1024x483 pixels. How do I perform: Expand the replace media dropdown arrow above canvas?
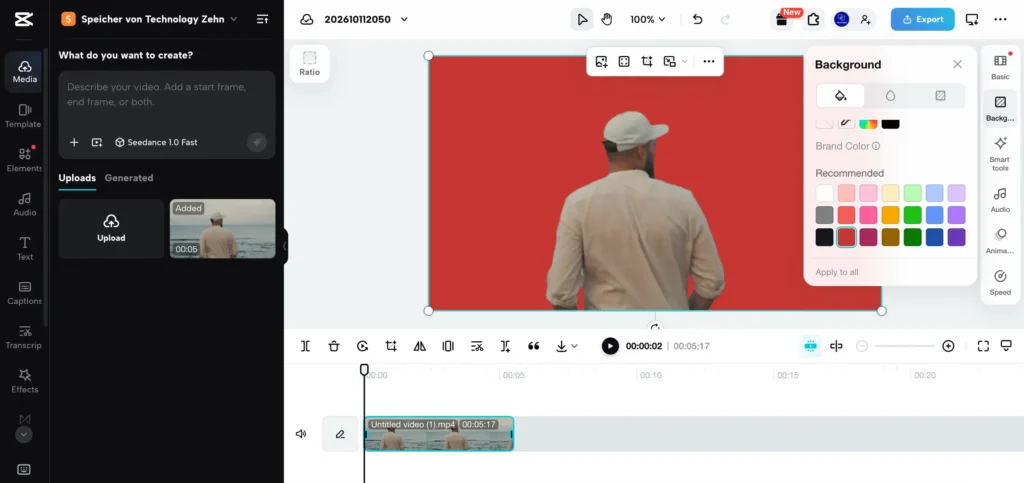tap(684, 61)
